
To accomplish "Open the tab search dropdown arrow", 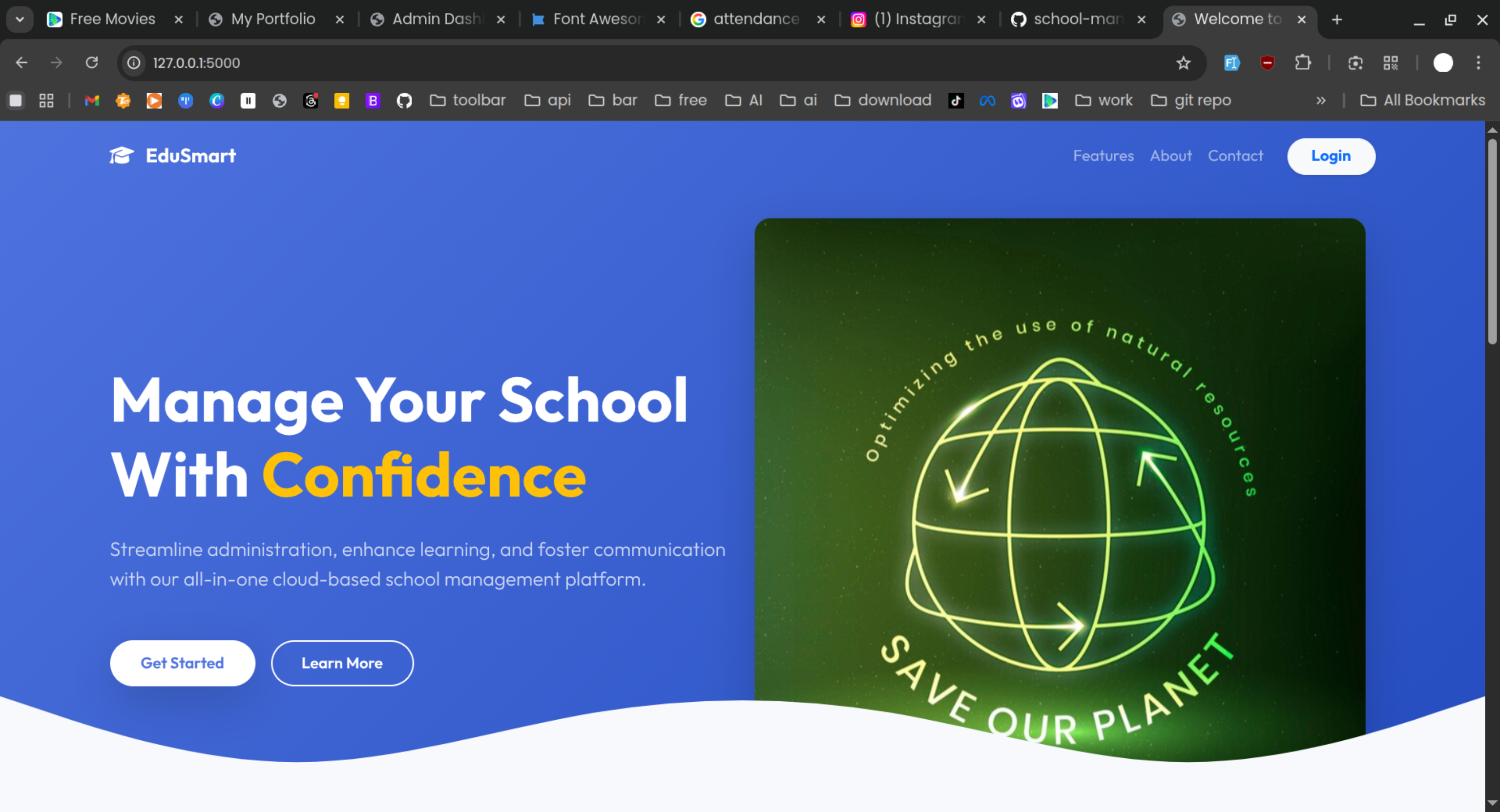I will click(19, 19).
